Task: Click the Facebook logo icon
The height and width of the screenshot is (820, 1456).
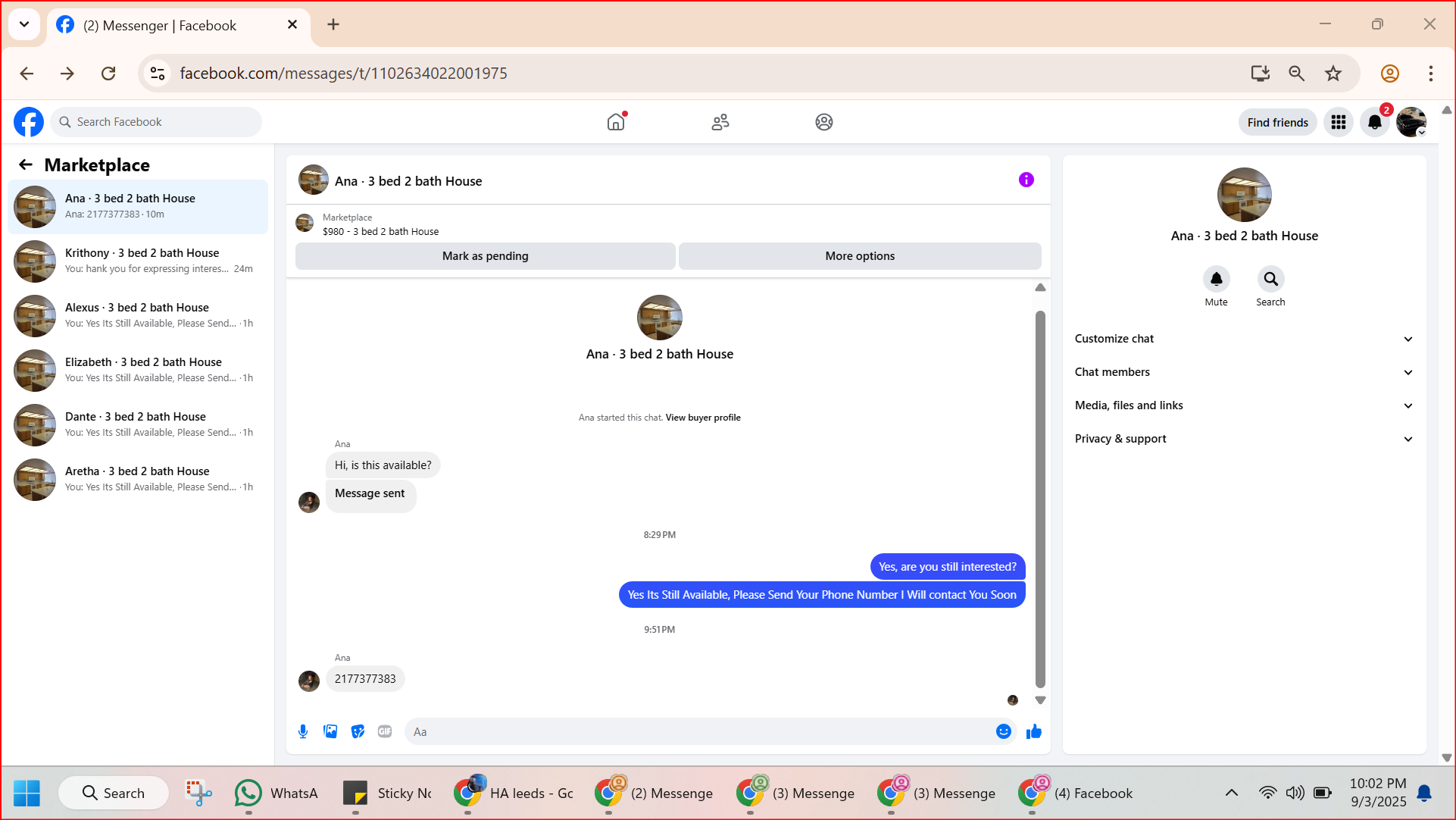Action: click(x=29, y=122)
